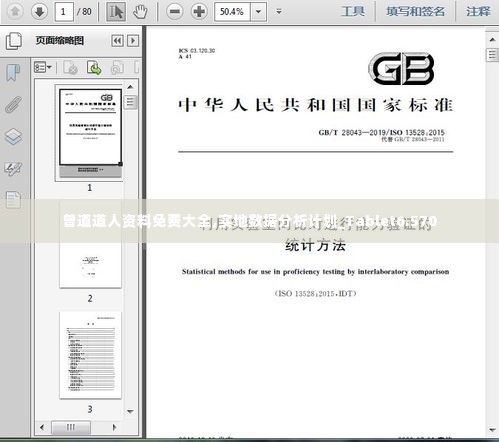Click the thumbnail pane scroll up arrow

pos(130,87)
